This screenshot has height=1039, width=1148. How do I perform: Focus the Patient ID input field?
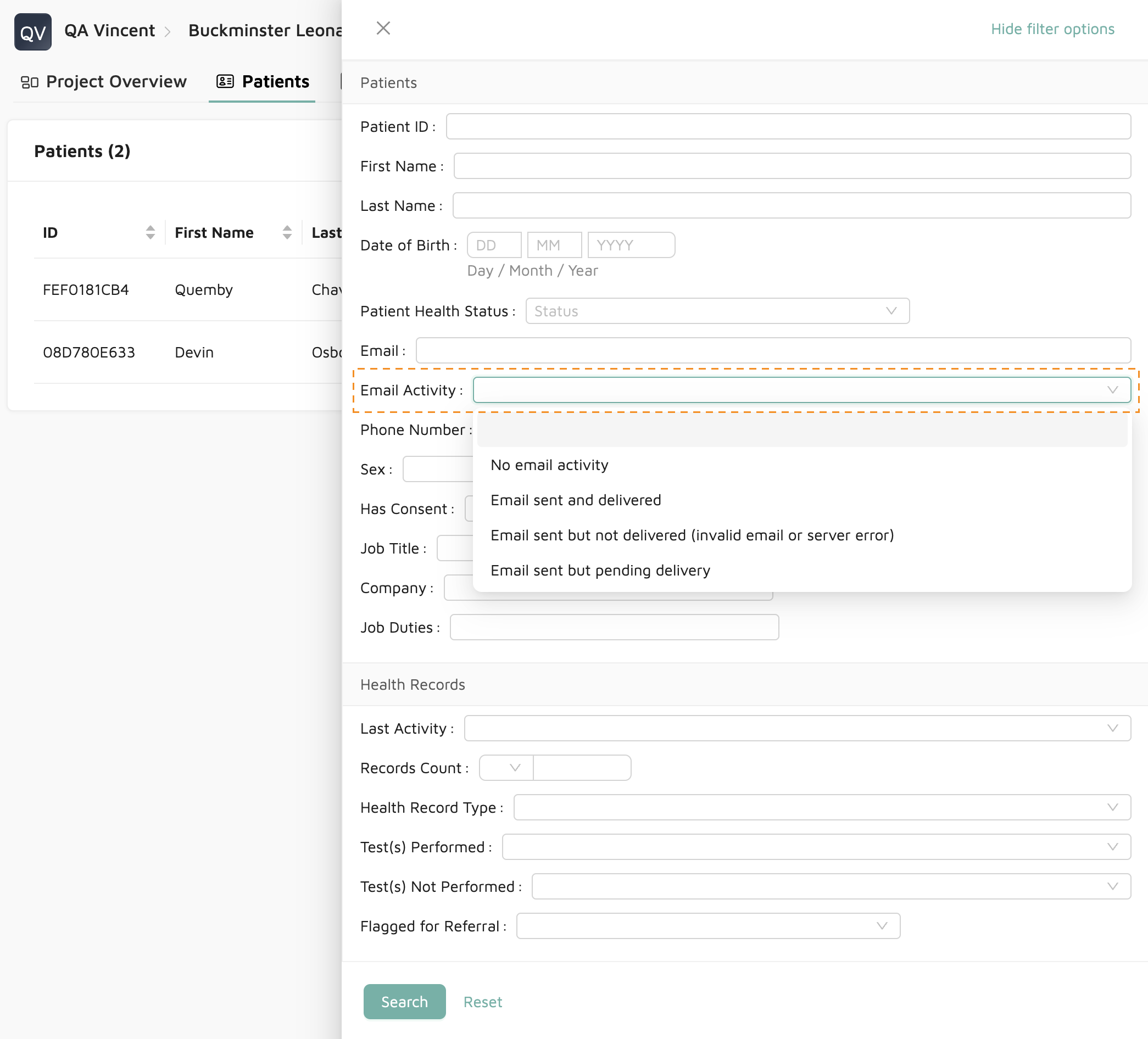coord(788,126)
